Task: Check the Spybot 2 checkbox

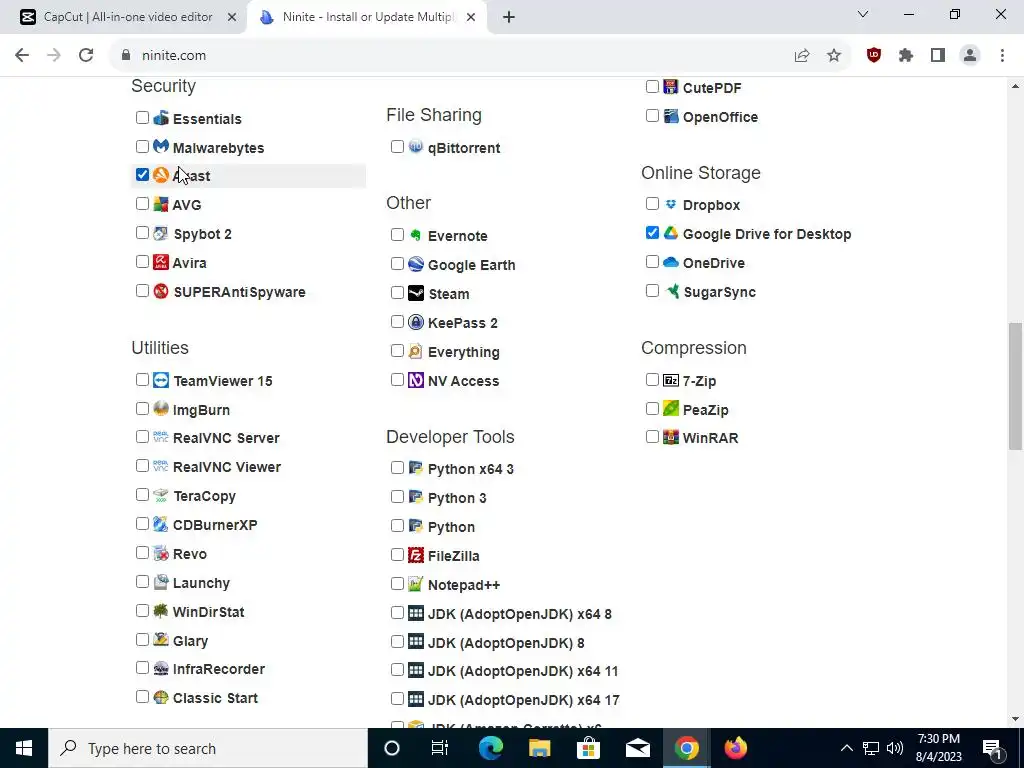Action: click(142, 232)
